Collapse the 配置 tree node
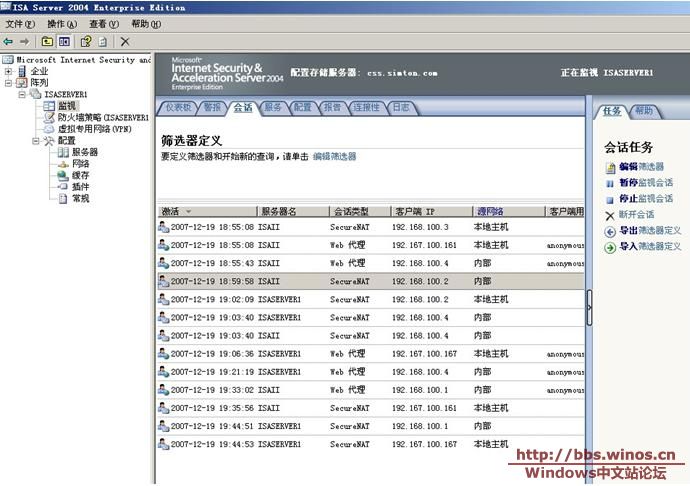 click(x=35, y=141)
